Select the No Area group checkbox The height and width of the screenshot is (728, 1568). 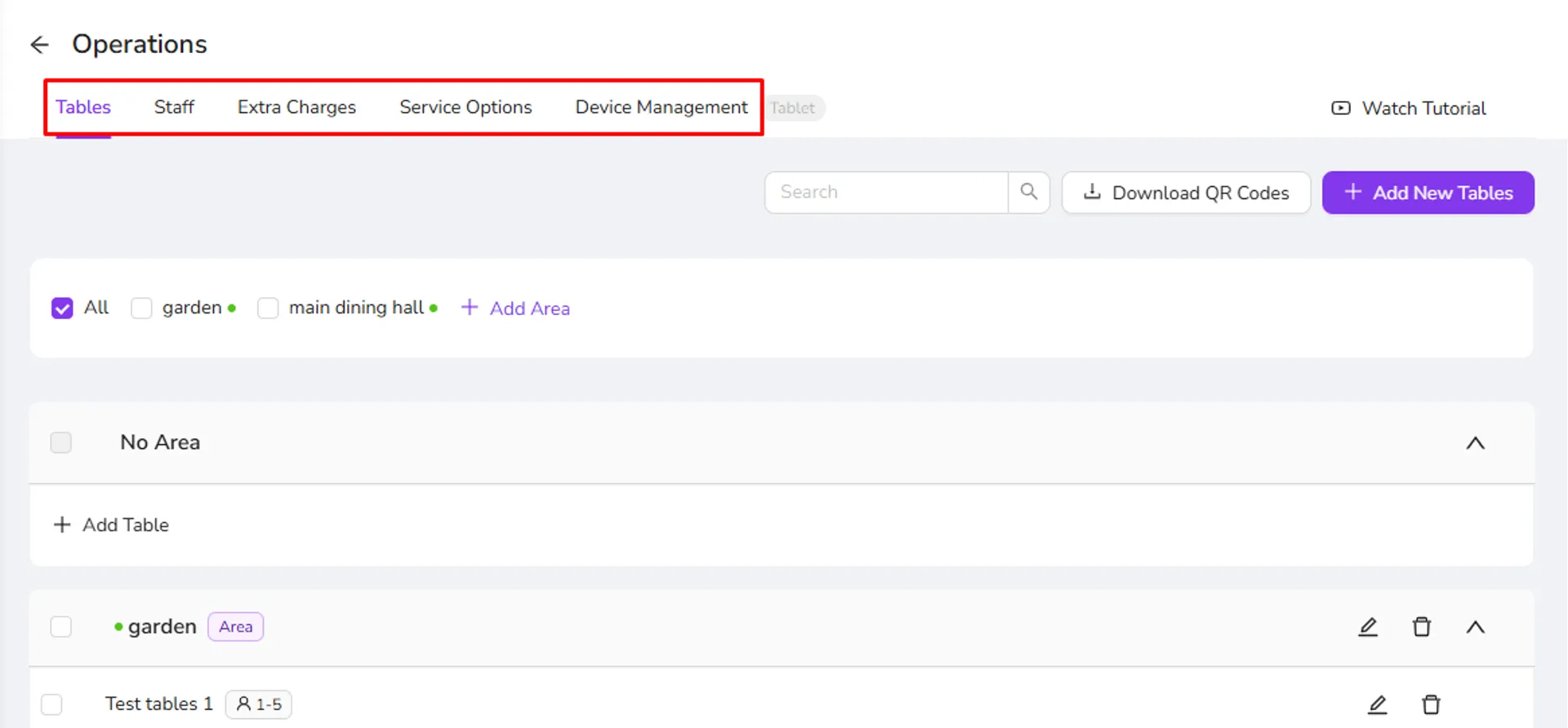[x=61, y=442]
